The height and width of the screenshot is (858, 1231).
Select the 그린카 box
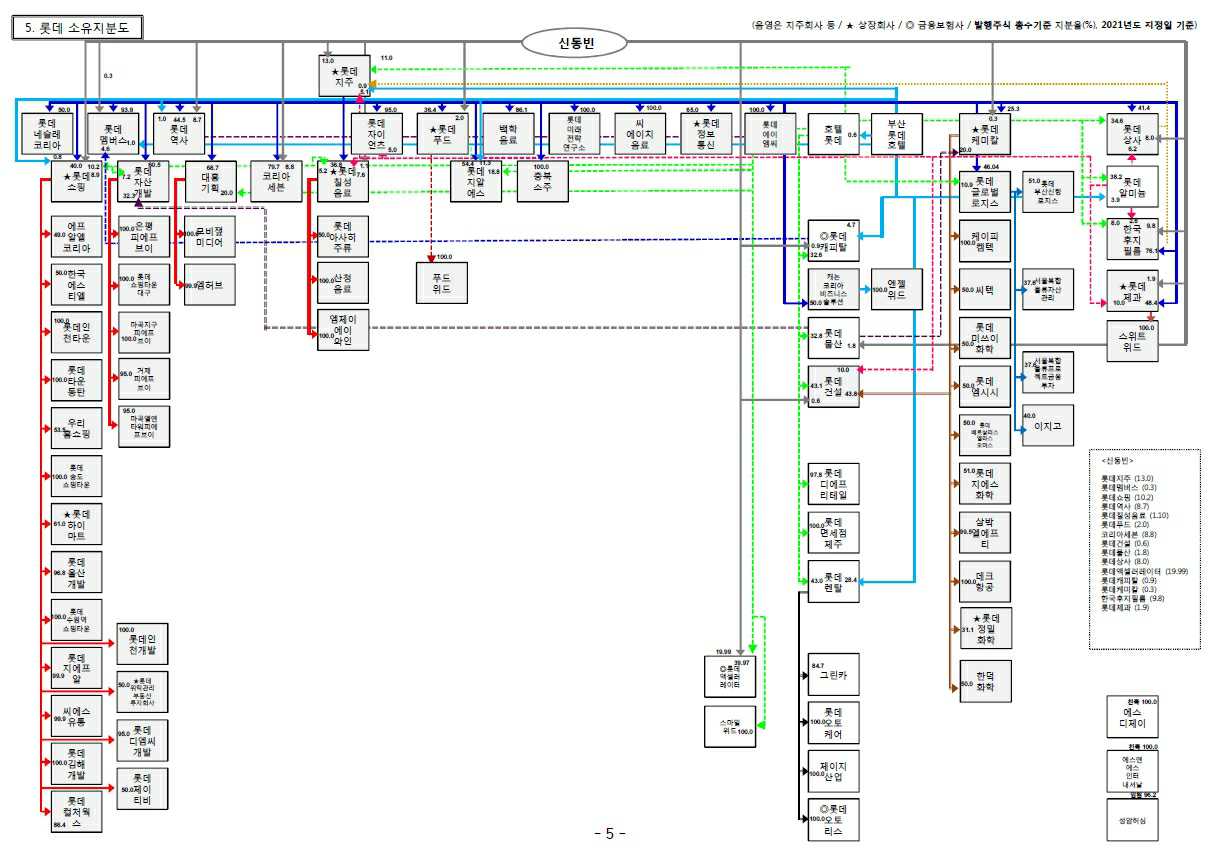click(x=834, y=676)
